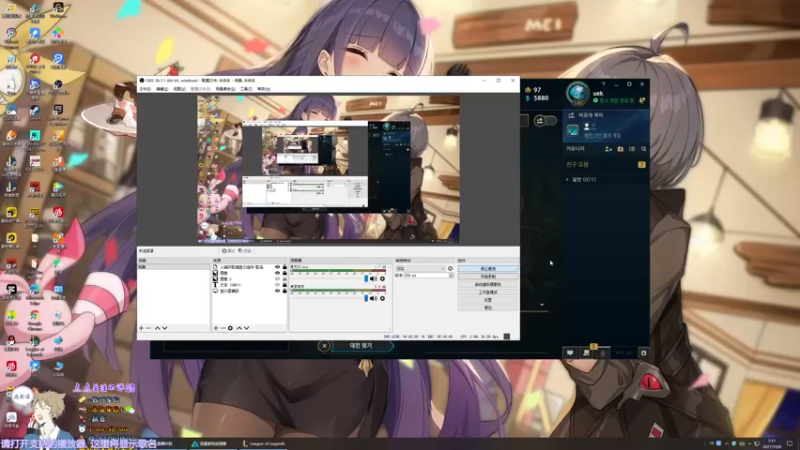This screenshot has height=450, width=800.
Task: Click the 대전 찾기 find match button
Action: [362, 346]
